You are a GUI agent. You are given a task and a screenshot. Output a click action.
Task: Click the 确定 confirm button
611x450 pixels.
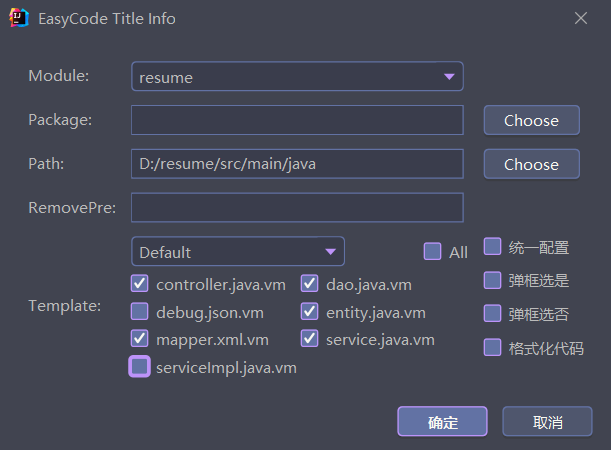[442, 422]
